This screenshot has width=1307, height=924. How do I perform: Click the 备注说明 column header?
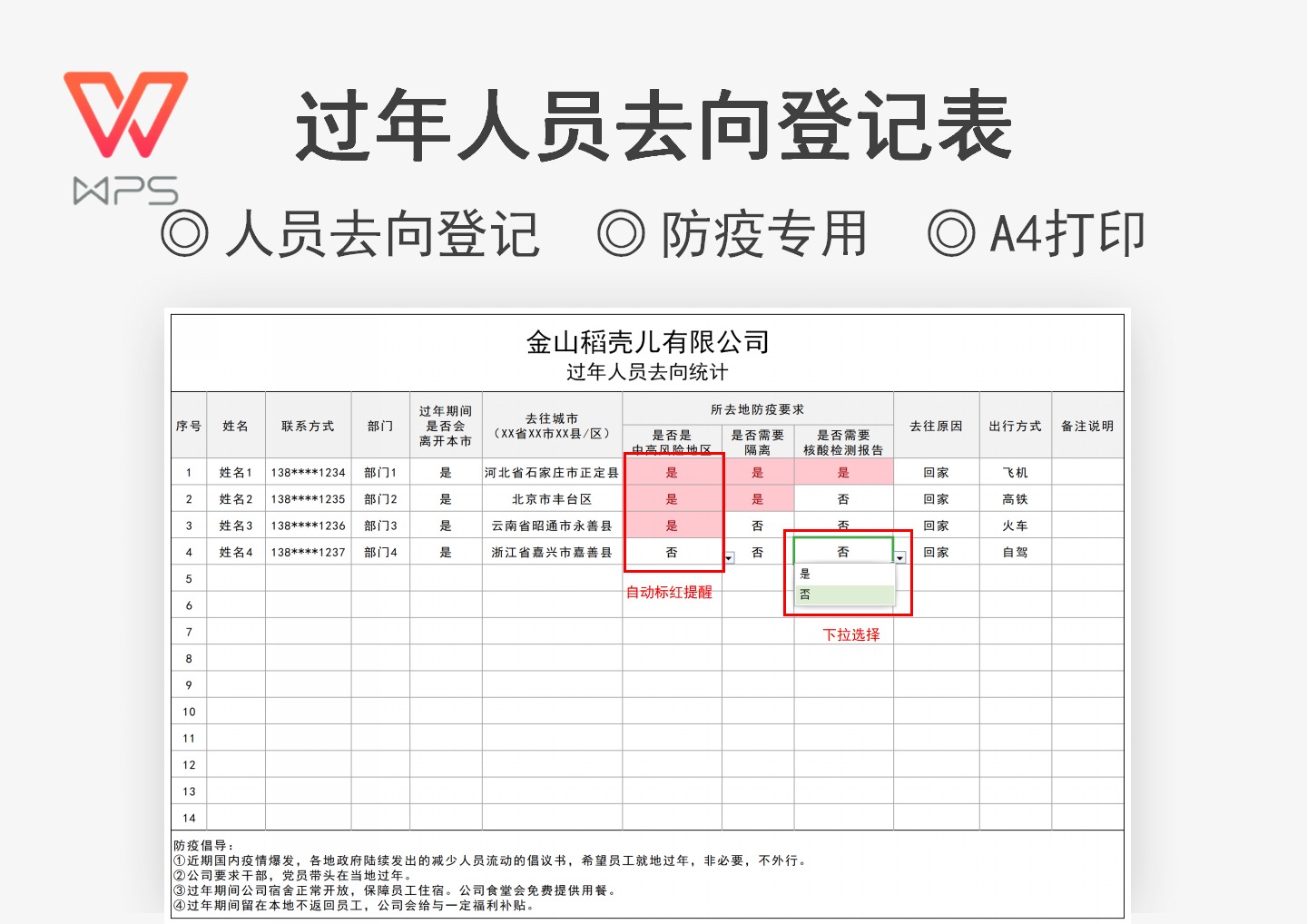[1088, 425]
